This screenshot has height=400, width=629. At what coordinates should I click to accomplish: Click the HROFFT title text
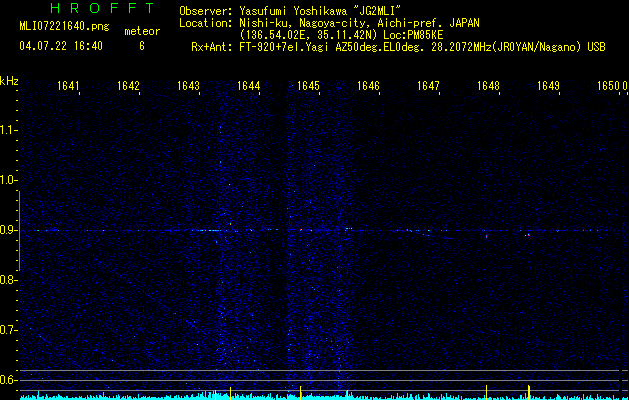click(102, 8)
